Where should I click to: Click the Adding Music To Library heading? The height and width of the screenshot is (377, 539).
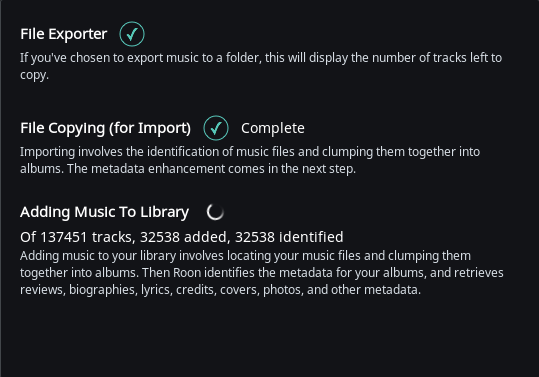[x=104, y=212]
